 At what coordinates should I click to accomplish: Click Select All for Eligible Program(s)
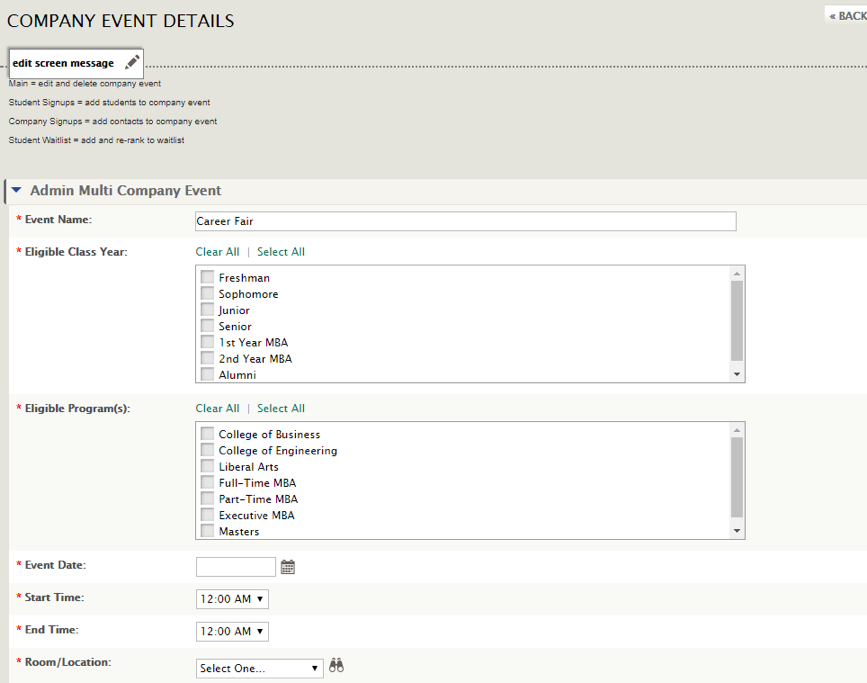(281, 408)
